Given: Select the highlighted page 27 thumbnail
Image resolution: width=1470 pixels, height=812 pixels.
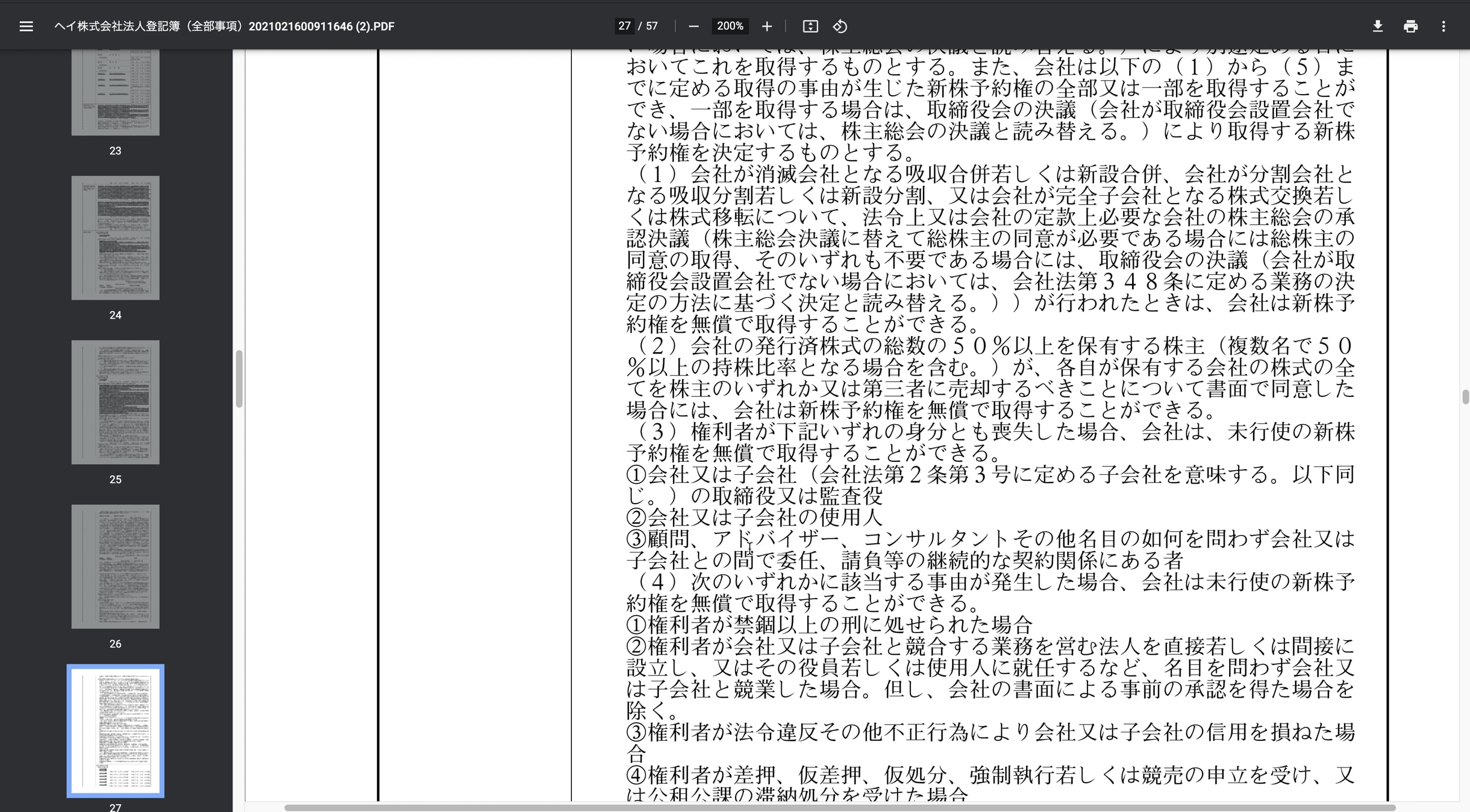Looking at the screenshot, I should click(x=115, y=730).
